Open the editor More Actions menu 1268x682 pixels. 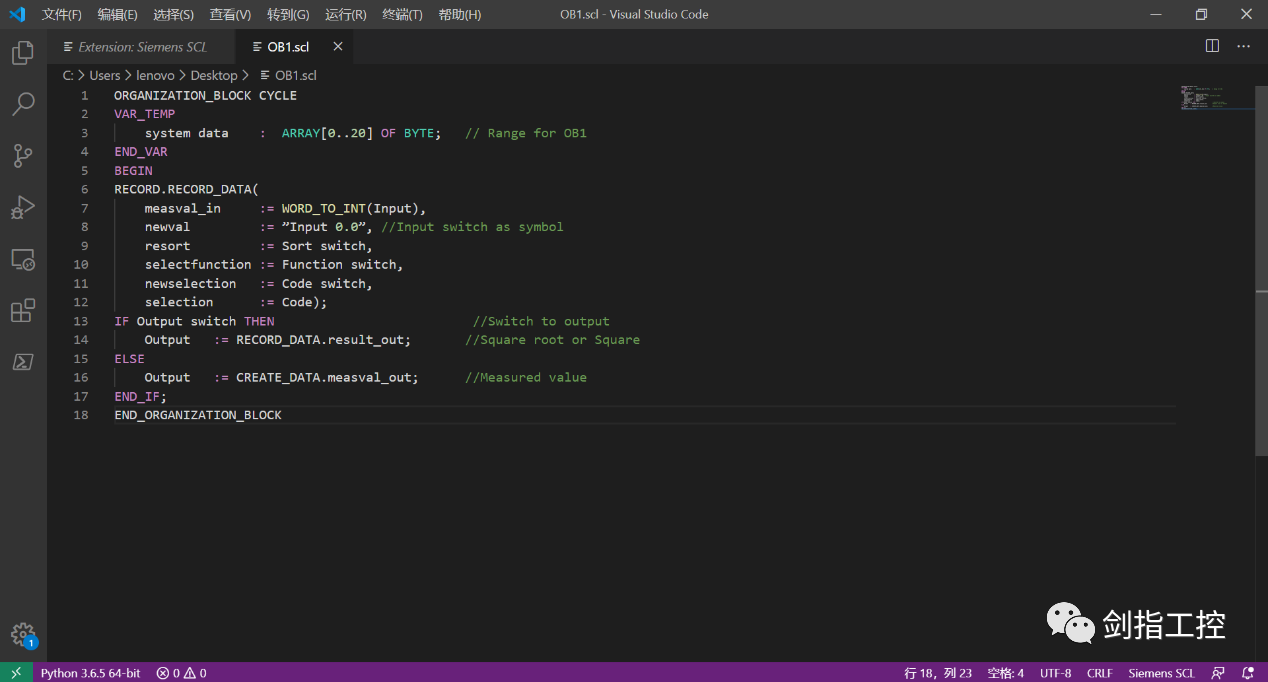tap(1243, 46)
